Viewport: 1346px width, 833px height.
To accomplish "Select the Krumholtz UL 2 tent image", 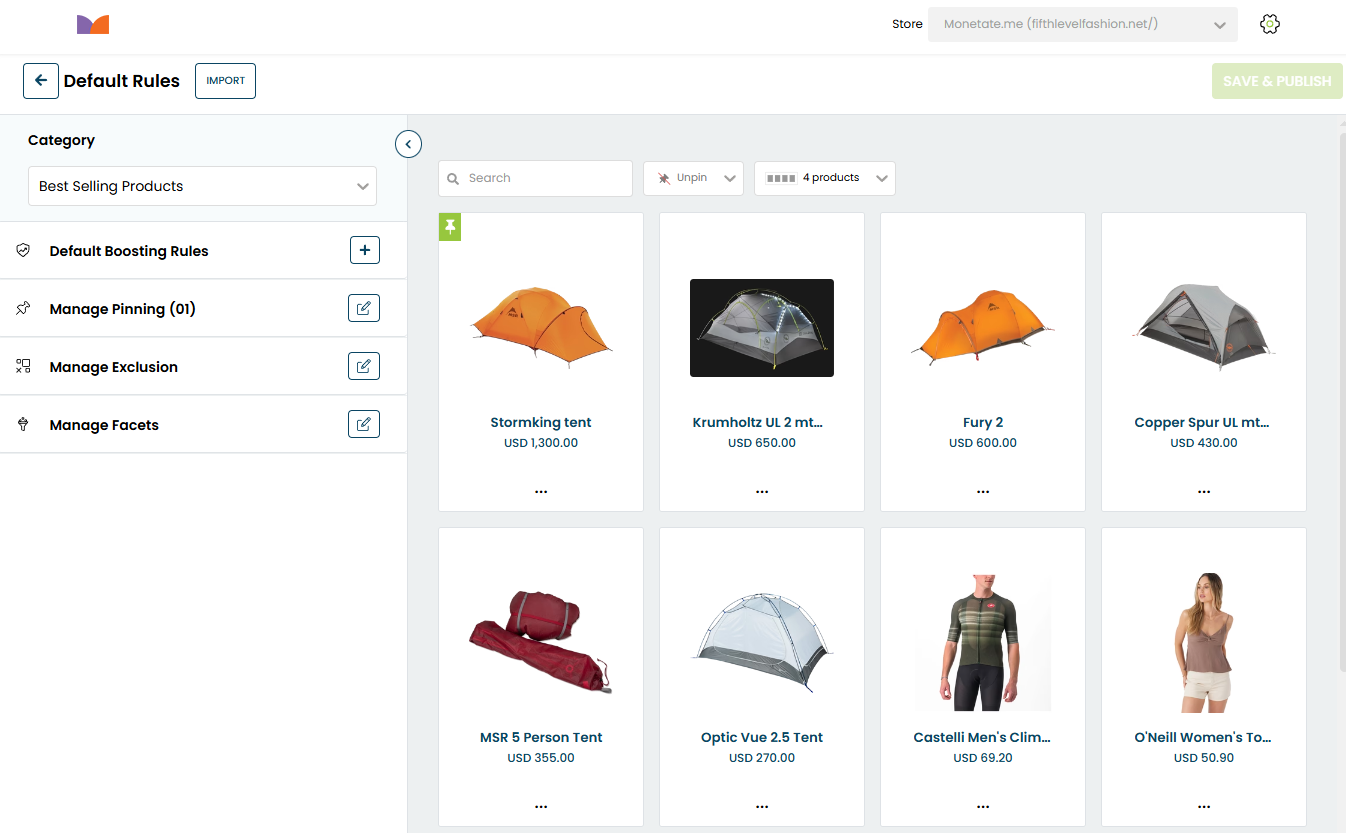I will [762, 328].
